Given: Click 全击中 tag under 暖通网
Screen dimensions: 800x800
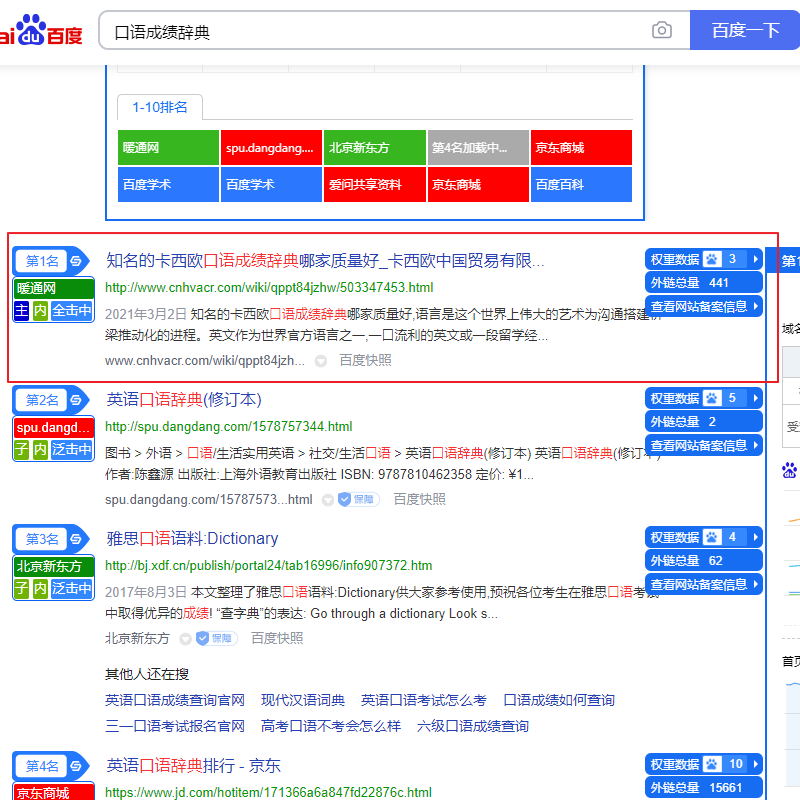Looking at the screenshot, I should (72, 310).
